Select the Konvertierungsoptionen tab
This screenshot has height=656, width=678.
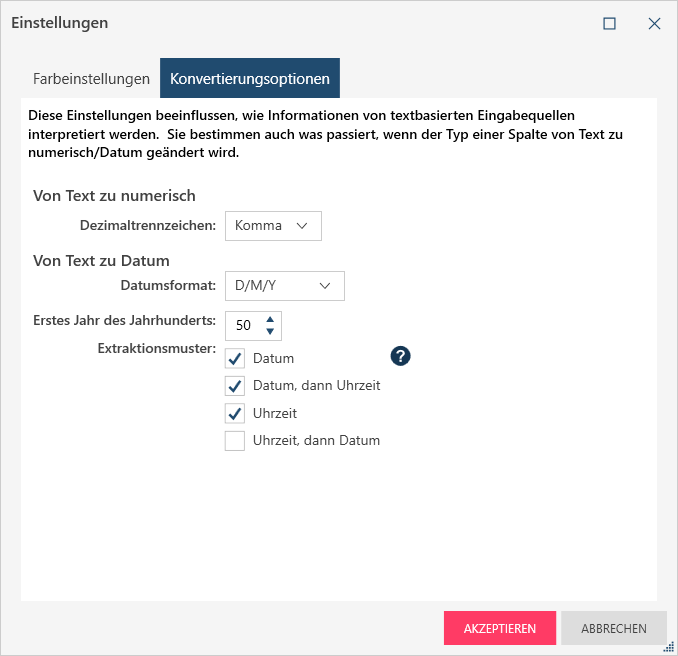click(250, 78)
